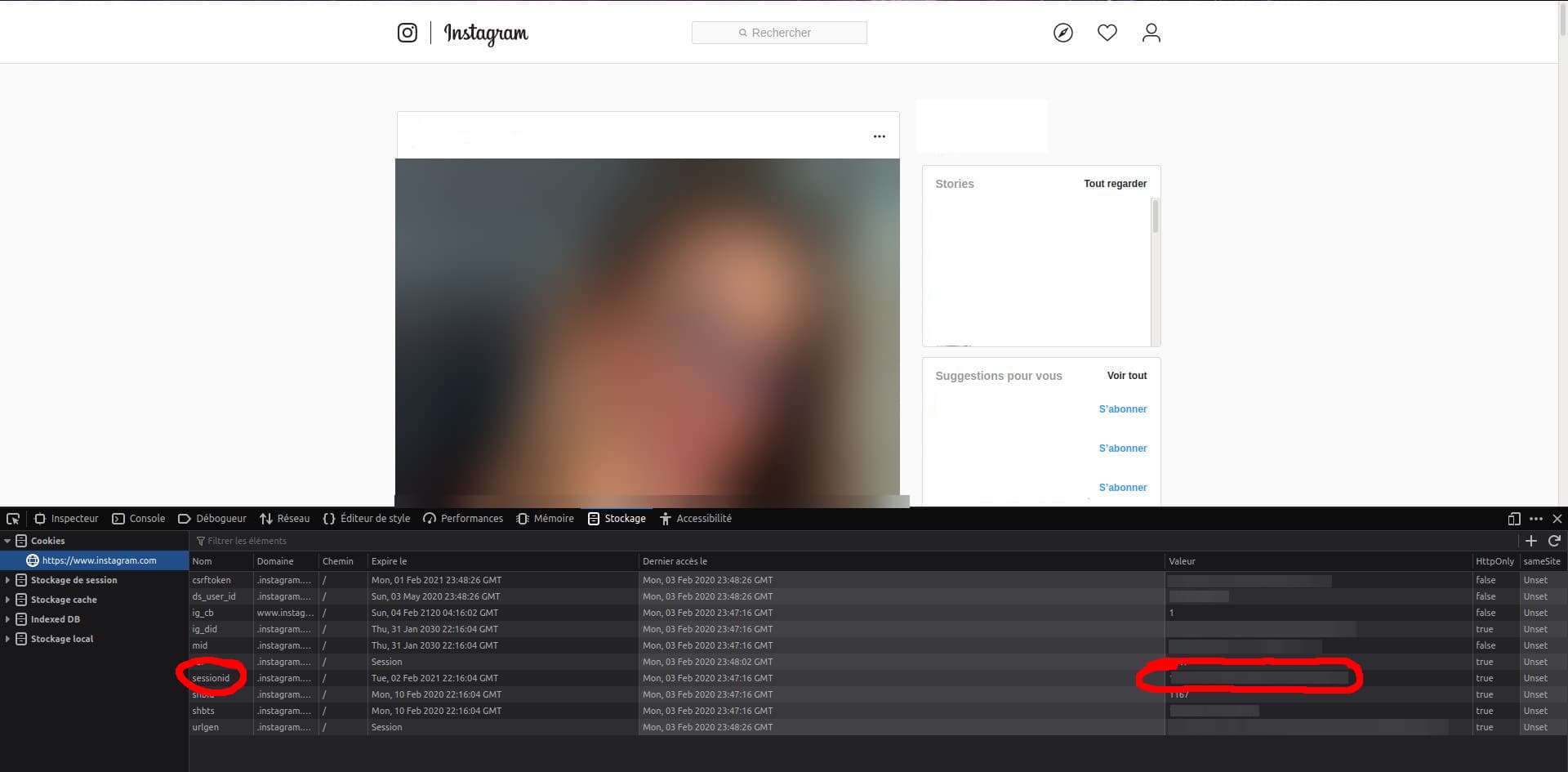The width and height of the screenshot is (1568, 772).
Task: Open devtools more options ellipsis menu
Action: click(1535, 519)
